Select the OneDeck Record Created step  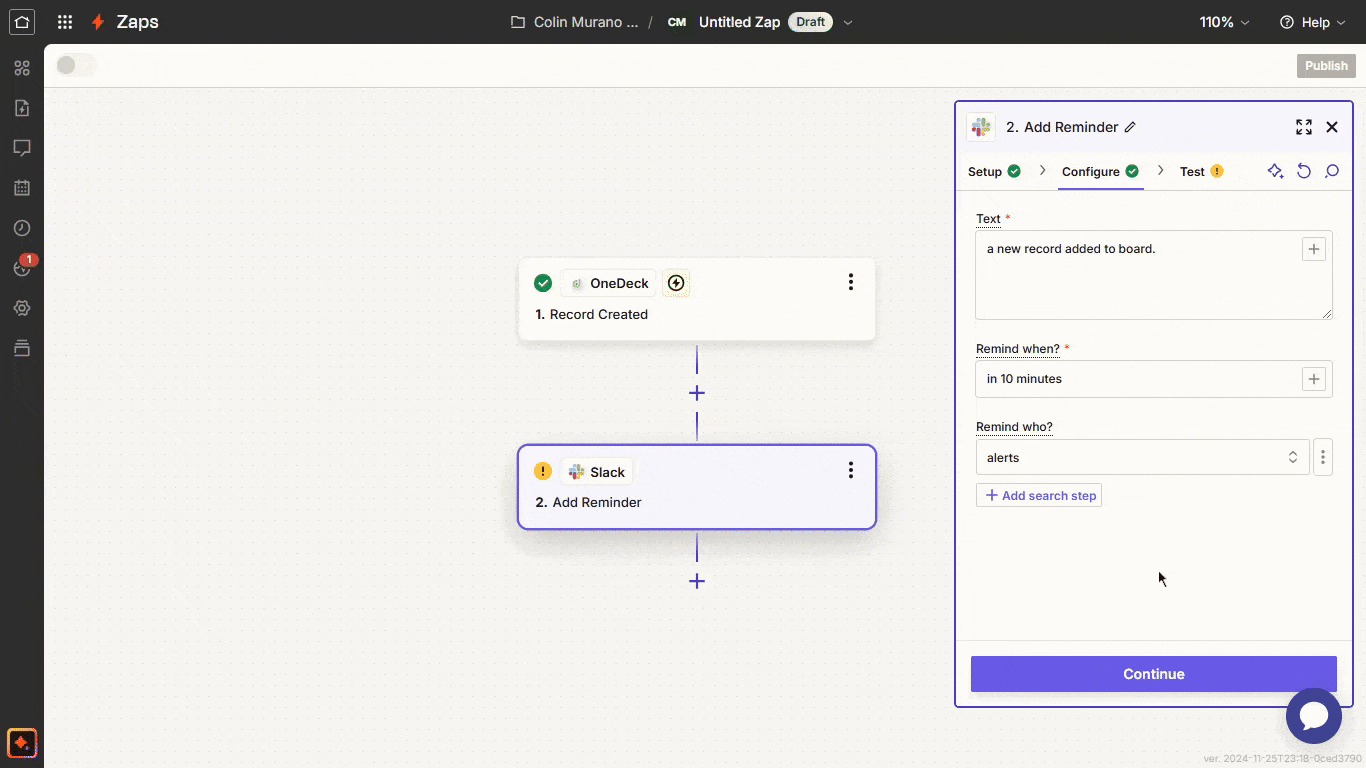point(697,299)
